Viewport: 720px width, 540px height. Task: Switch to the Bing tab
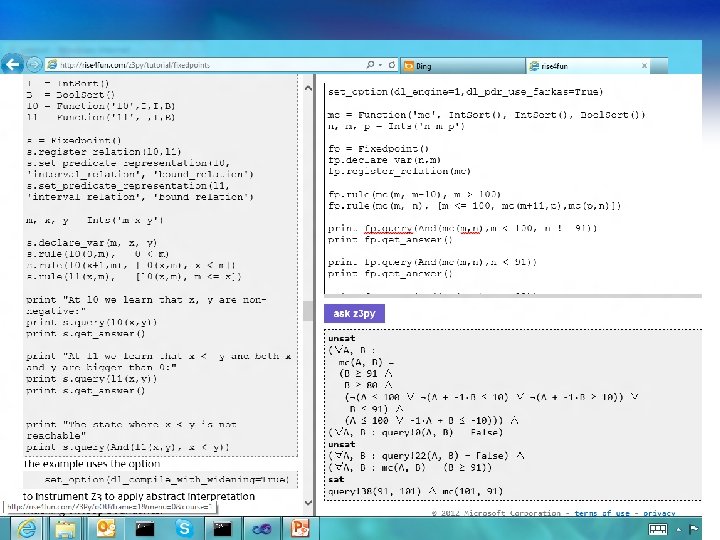pyautogui.click(x=463, y=66)
